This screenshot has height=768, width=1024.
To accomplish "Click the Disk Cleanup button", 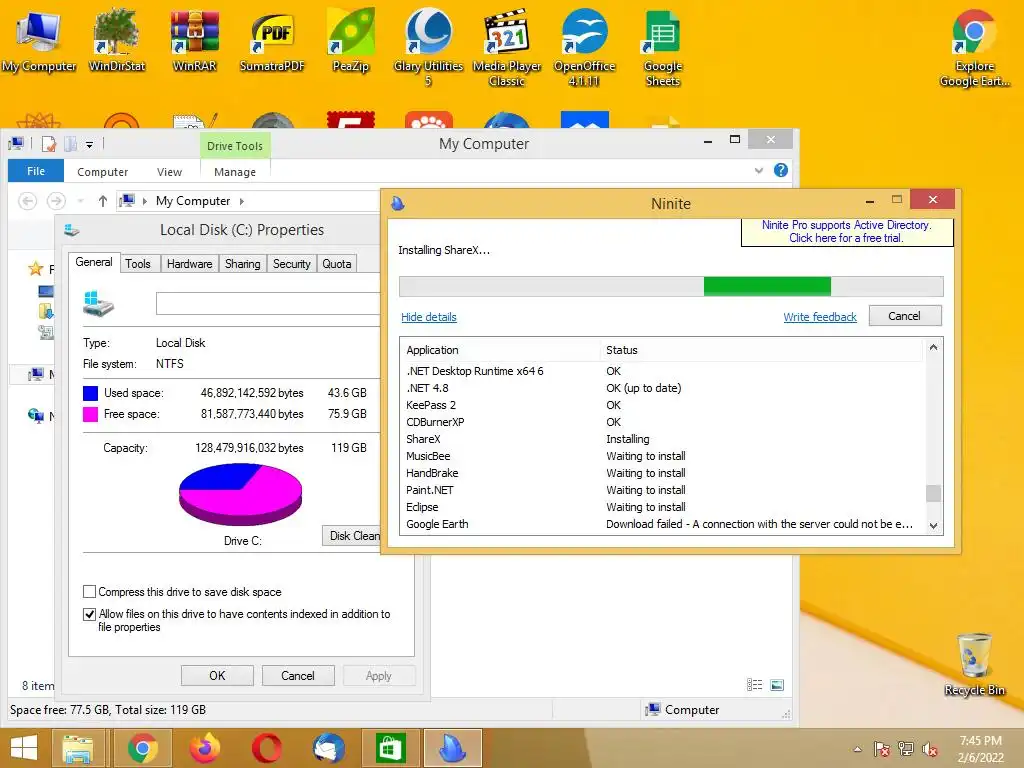I will pyautogui.click(x=351, y=536).
